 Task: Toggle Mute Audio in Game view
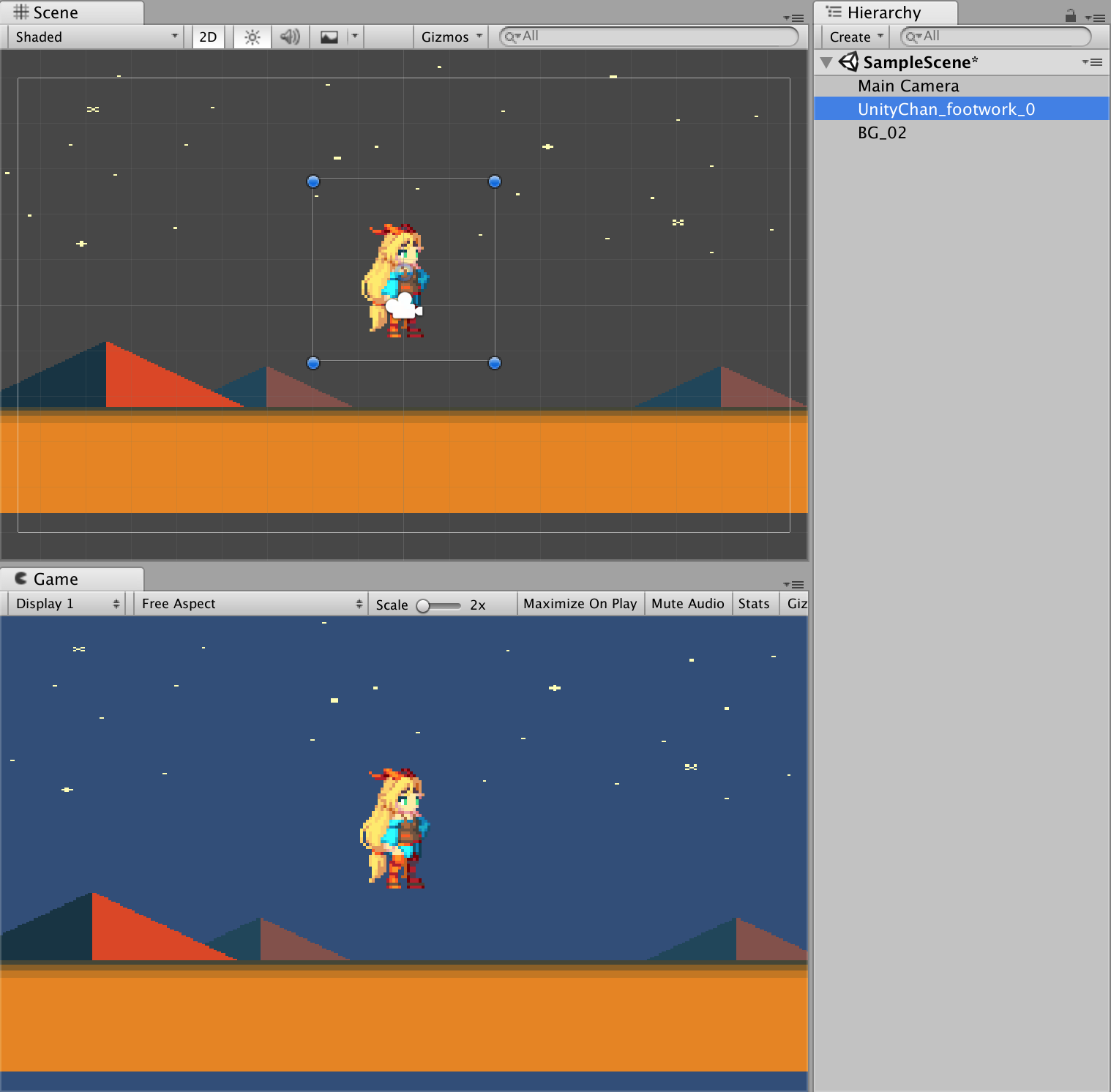(687, 604)
